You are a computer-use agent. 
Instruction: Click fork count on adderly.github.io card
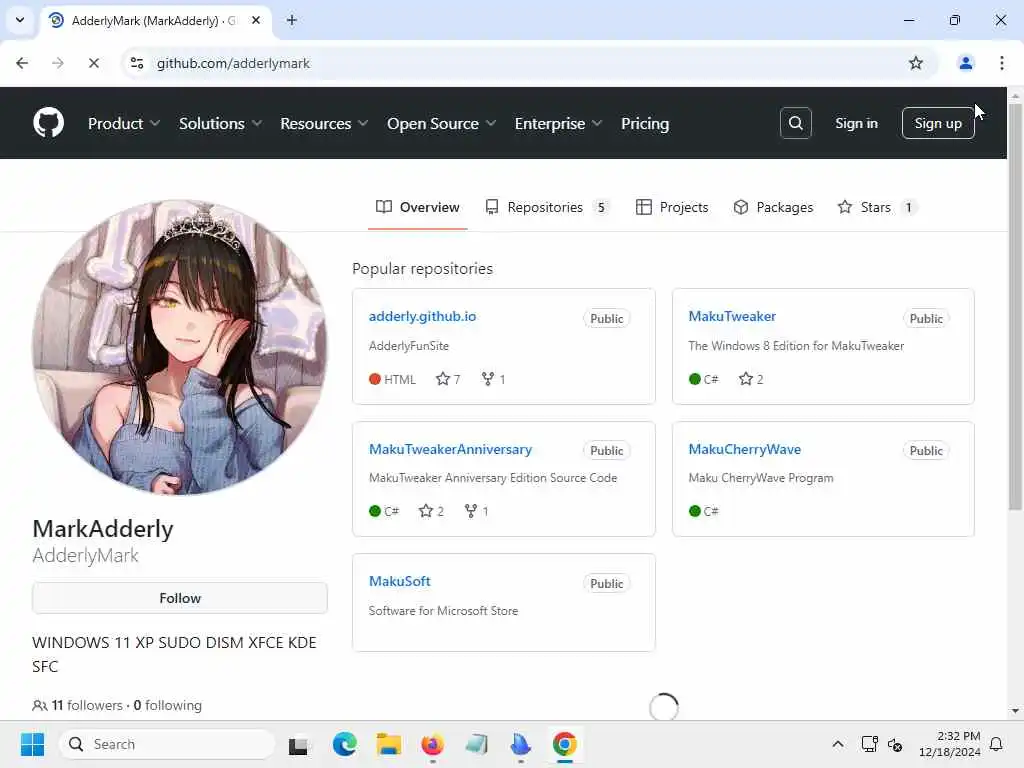(493, 379)
